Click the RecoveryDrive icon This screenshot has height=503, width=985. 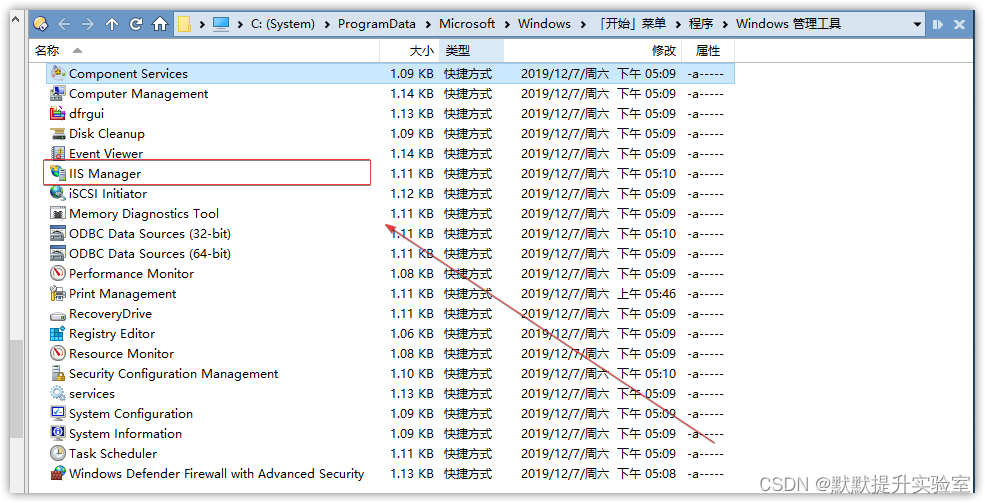click(x=58, y=314)
